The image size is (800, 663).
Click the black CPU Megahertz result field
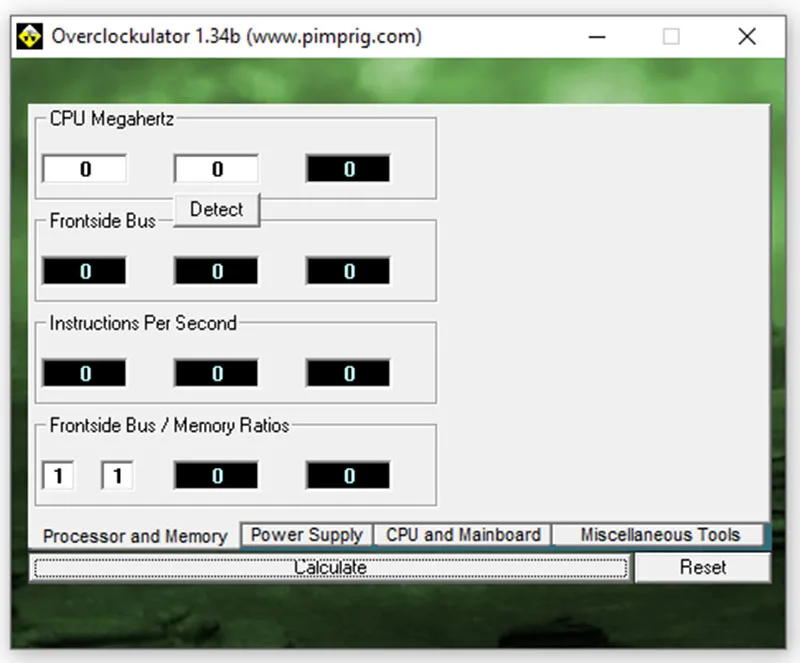coord(348,169)
